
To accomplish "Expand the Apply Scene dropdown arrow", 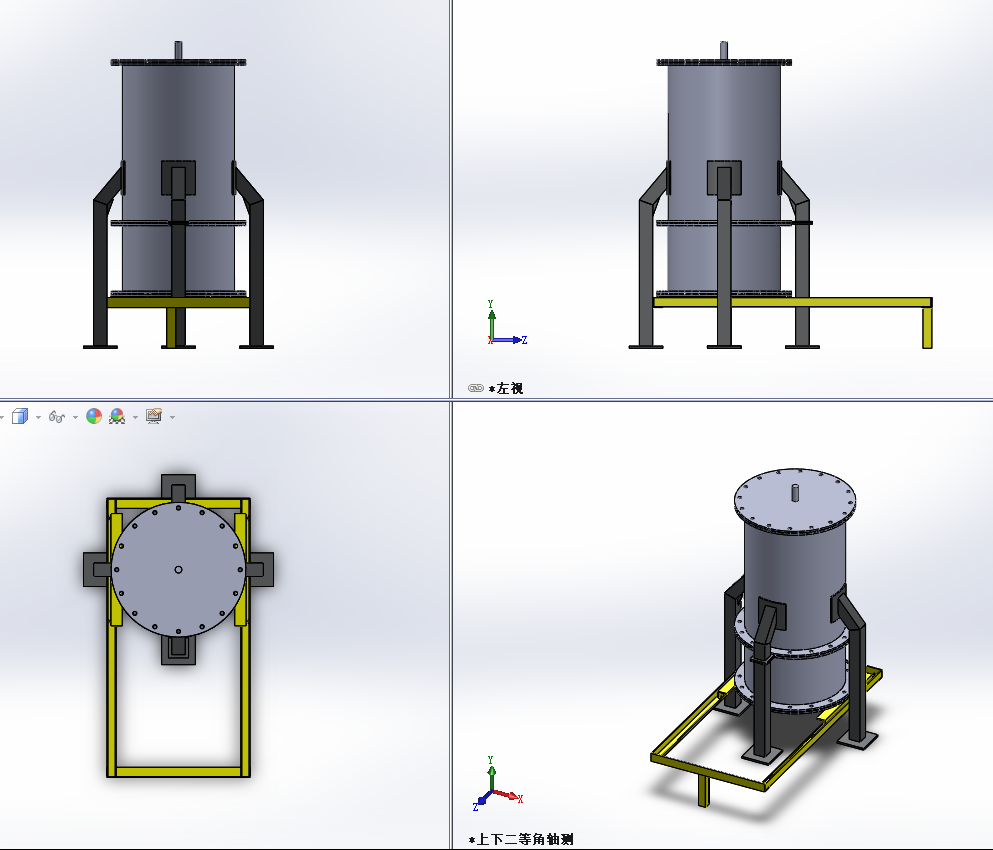I will pyautogui.click(x=135, y=417).
